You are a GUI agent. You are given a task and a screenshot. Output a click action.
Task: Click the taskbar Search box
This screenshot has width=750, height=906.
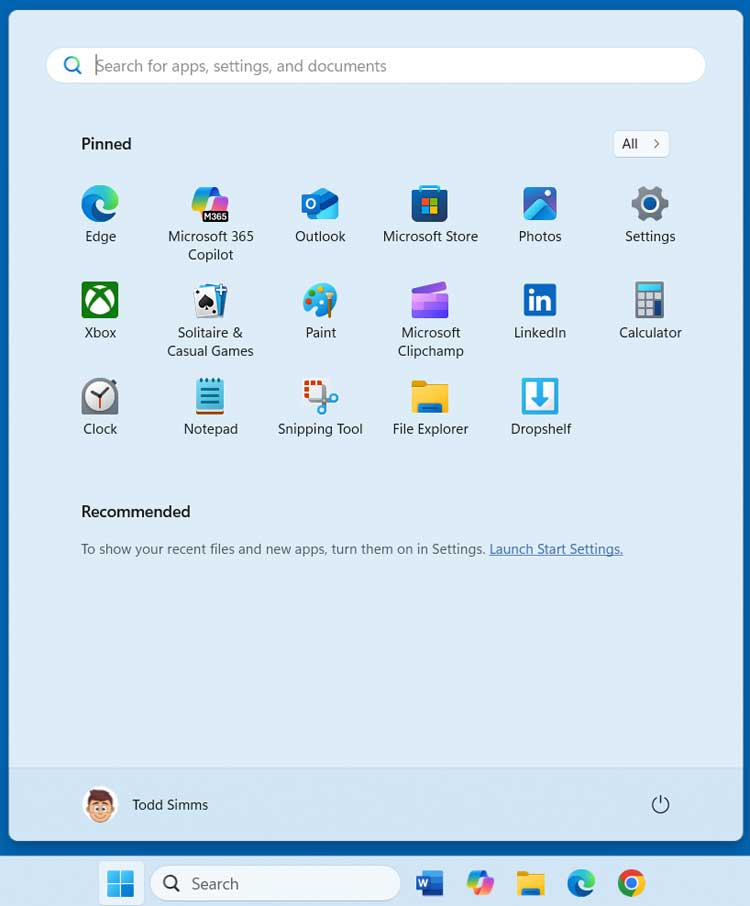[x=275, y=883]
